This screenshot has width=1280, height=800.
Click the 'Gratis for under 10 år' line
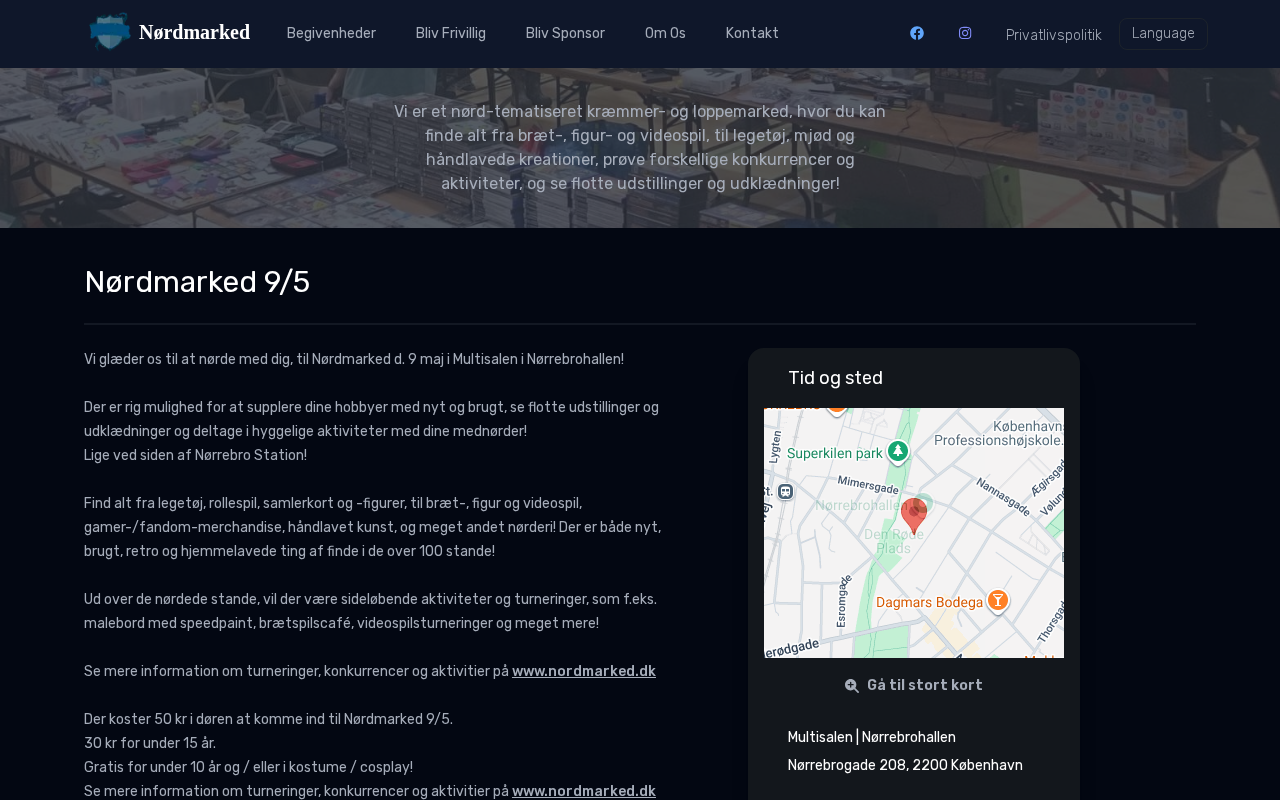tap(249, 768)
